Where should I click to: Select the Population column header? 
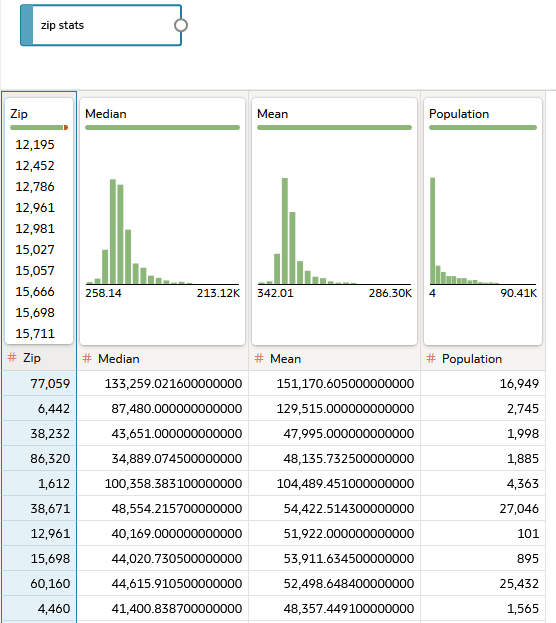point(483,359)
